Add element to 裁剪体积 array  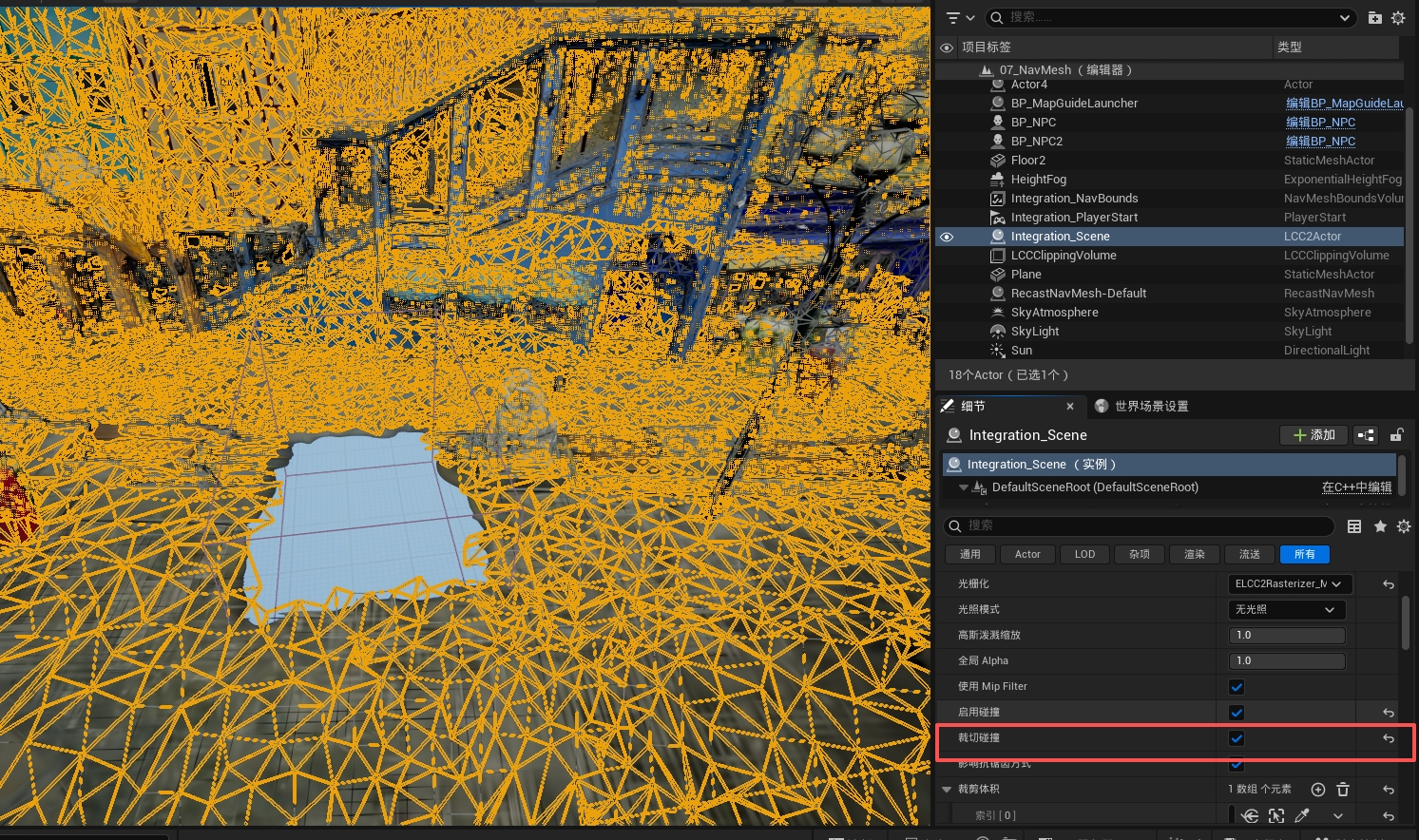[x=1318, y=790]
